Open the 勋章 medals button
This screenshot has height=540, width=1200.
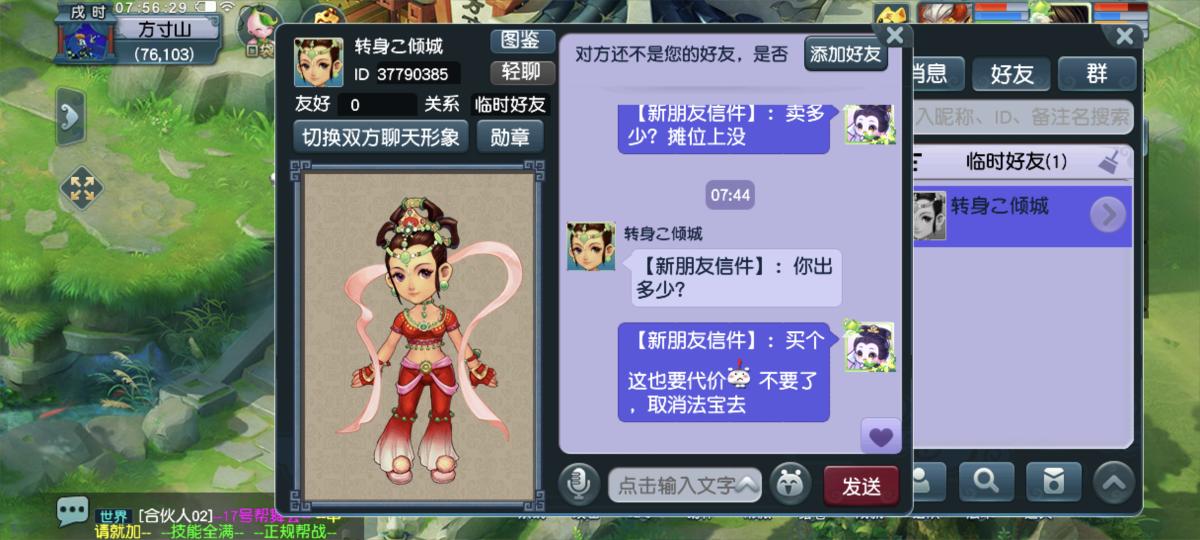[x=510, y=137]
